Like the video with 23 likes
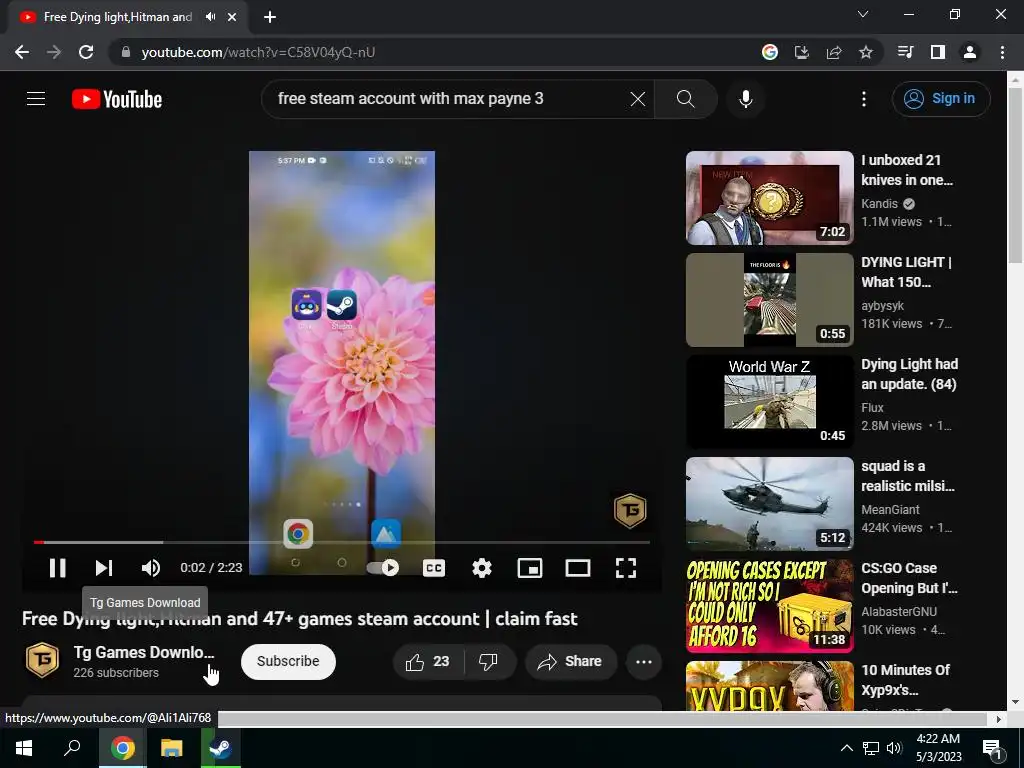This screenshot has width=1024, height=768. 428,662
